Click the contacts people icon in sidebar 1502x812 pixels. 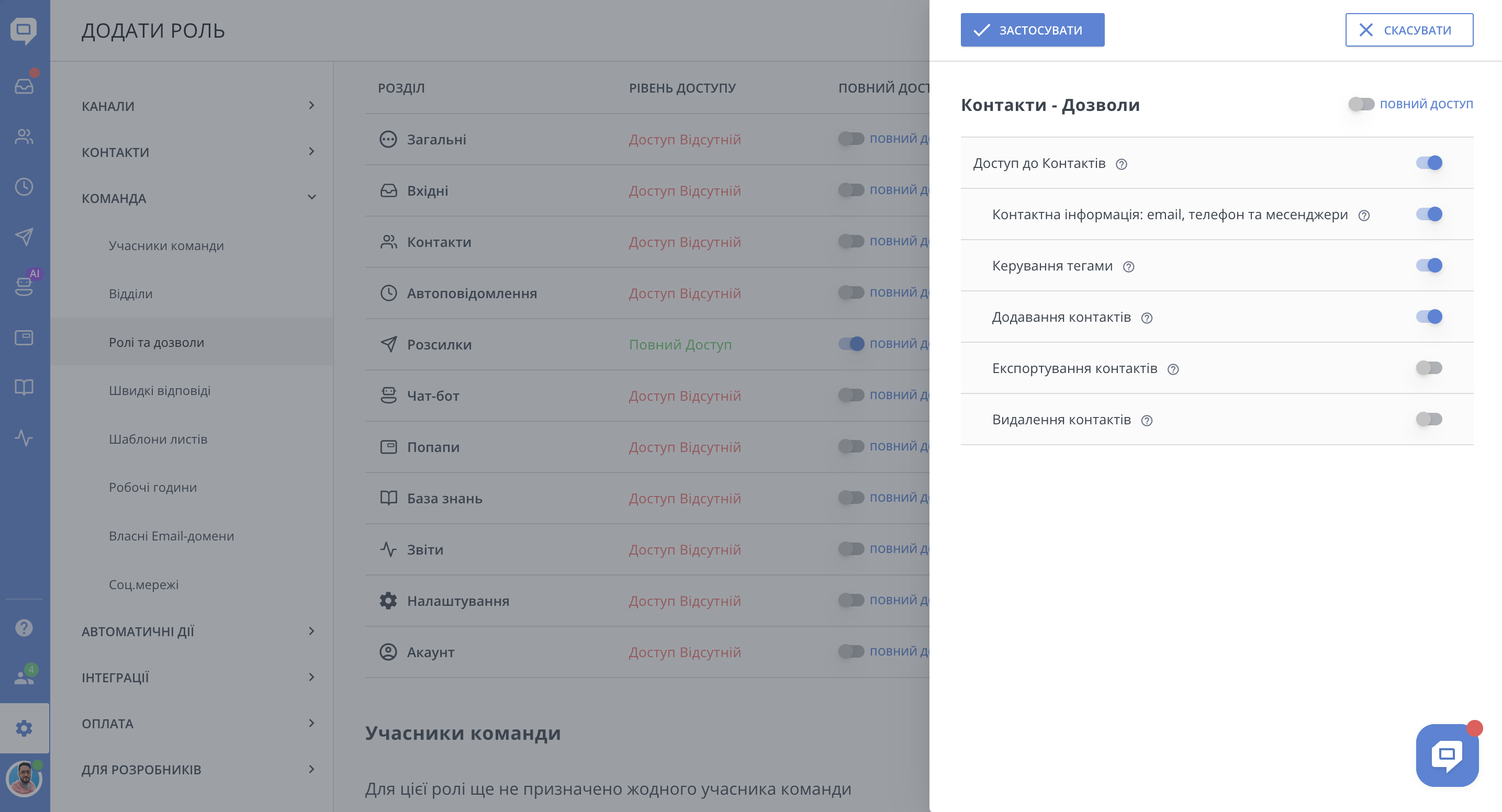click(24, 137)
